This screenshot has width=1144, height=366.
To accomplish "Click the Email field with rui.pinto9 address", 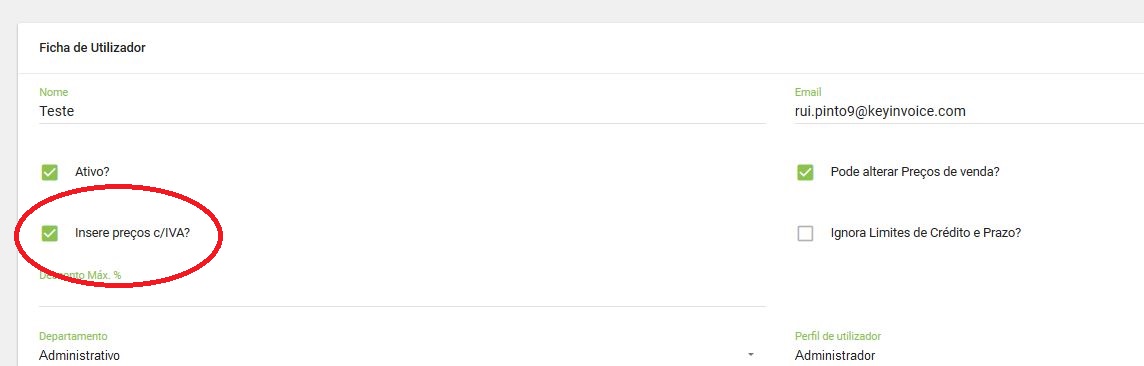I will tap(969, 112).
